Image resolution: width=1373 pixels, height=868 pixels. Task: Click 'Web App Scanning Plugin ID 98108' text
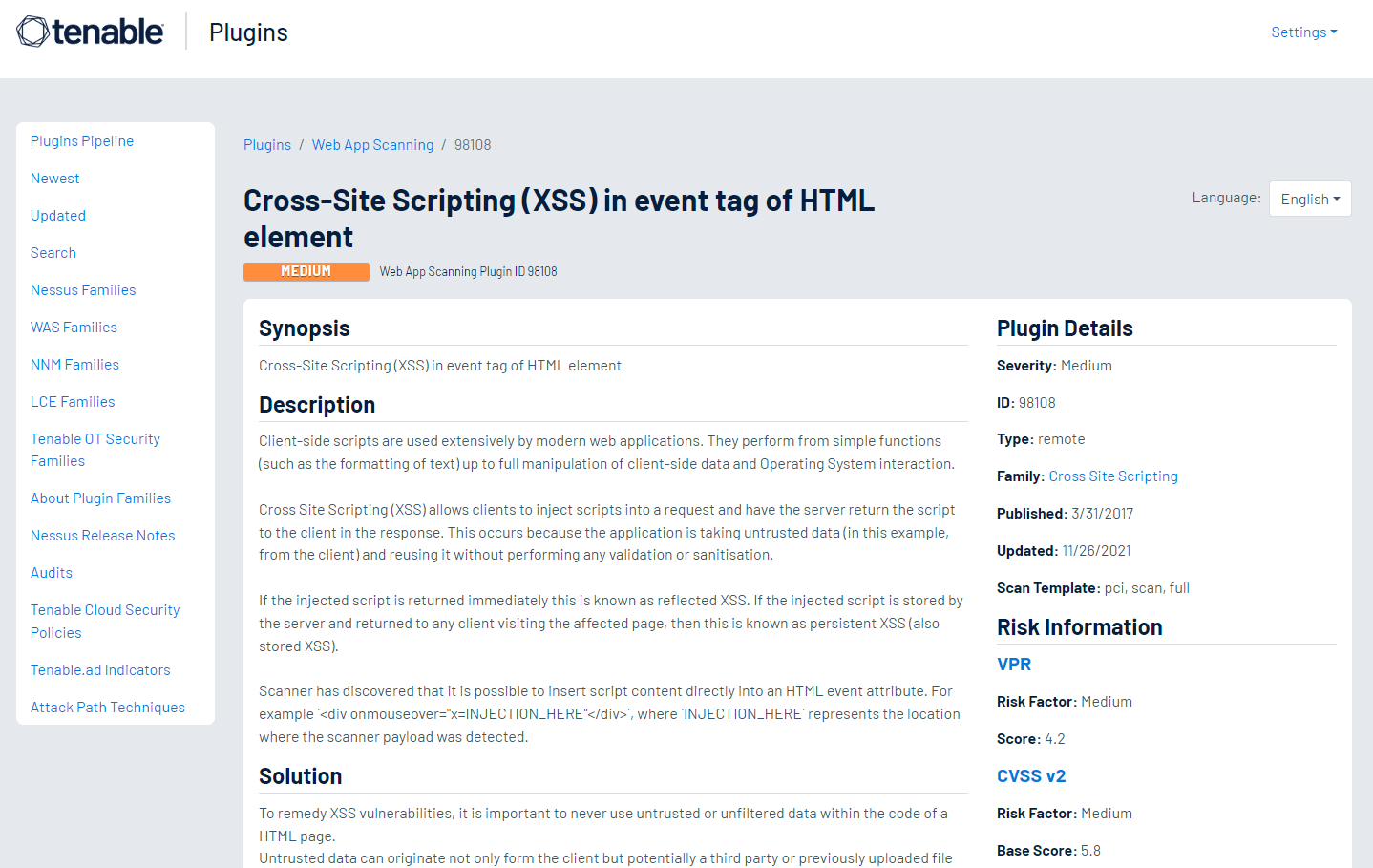click(468, 272)
